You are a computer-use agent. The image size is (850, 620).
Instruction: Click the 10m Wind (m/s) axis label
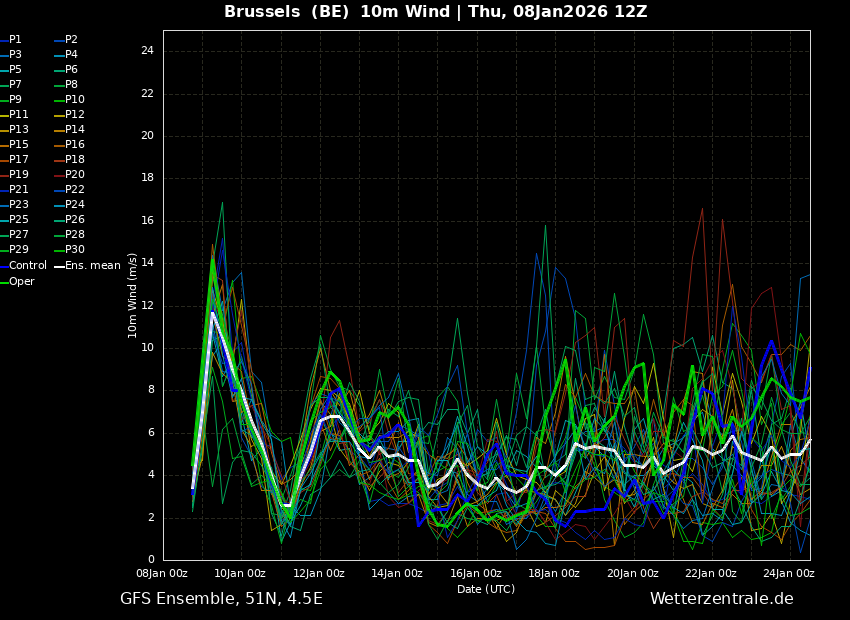[133, 295]
